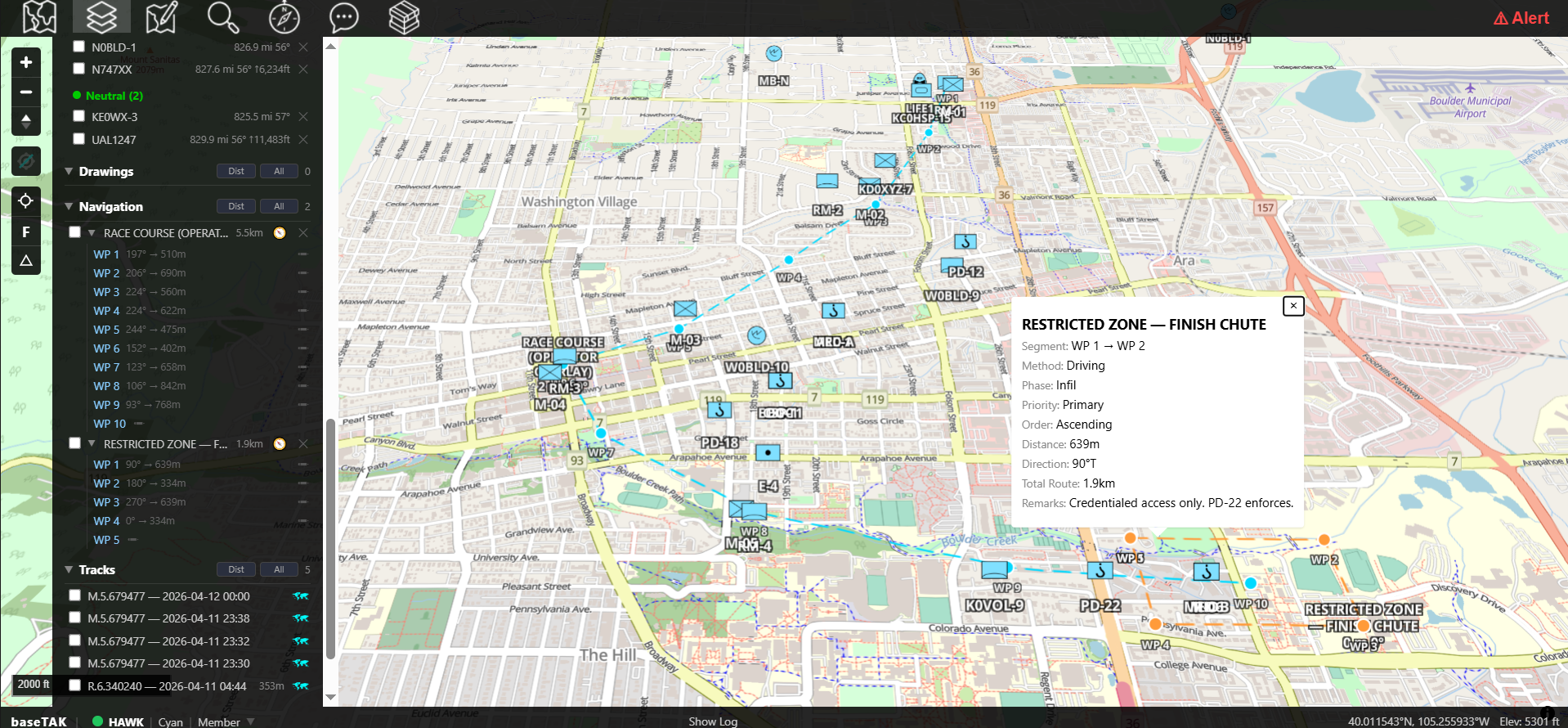This screenshot has height=728, width=1568.
Task: Click All button in Drawings header
Action: point(279,171)
